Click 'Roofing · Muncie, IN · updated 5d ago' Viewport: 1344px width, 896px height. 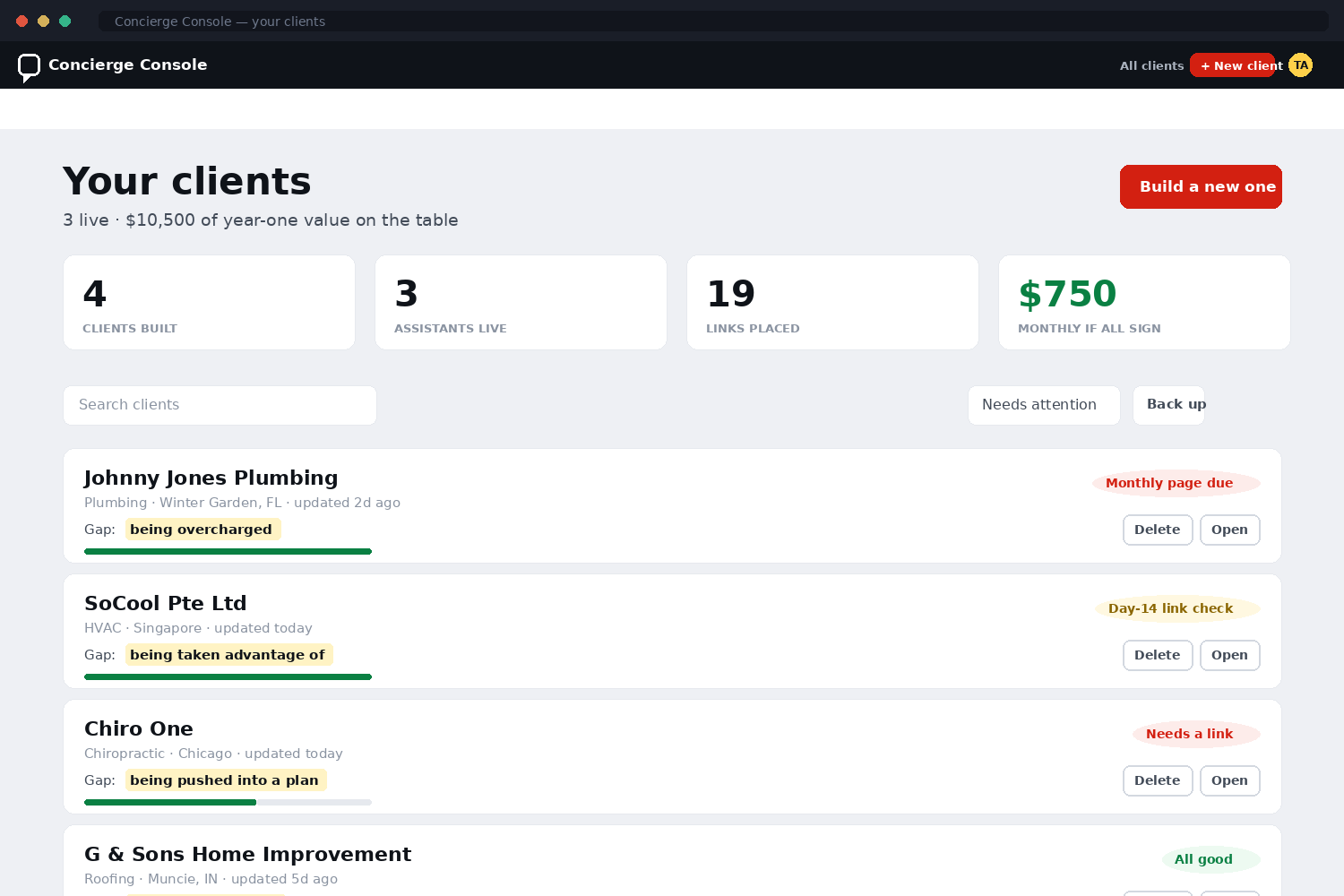pyautogui.click(x=211, y=879)
